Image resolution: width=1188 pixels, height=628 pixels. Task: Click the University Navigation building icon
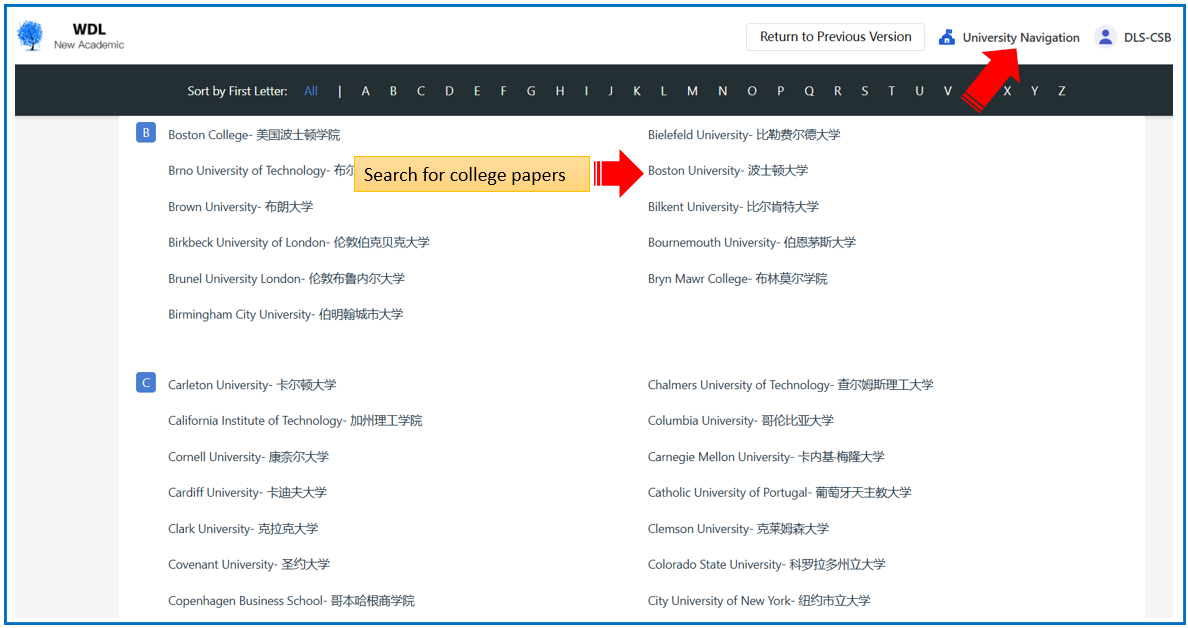[946, 37]
